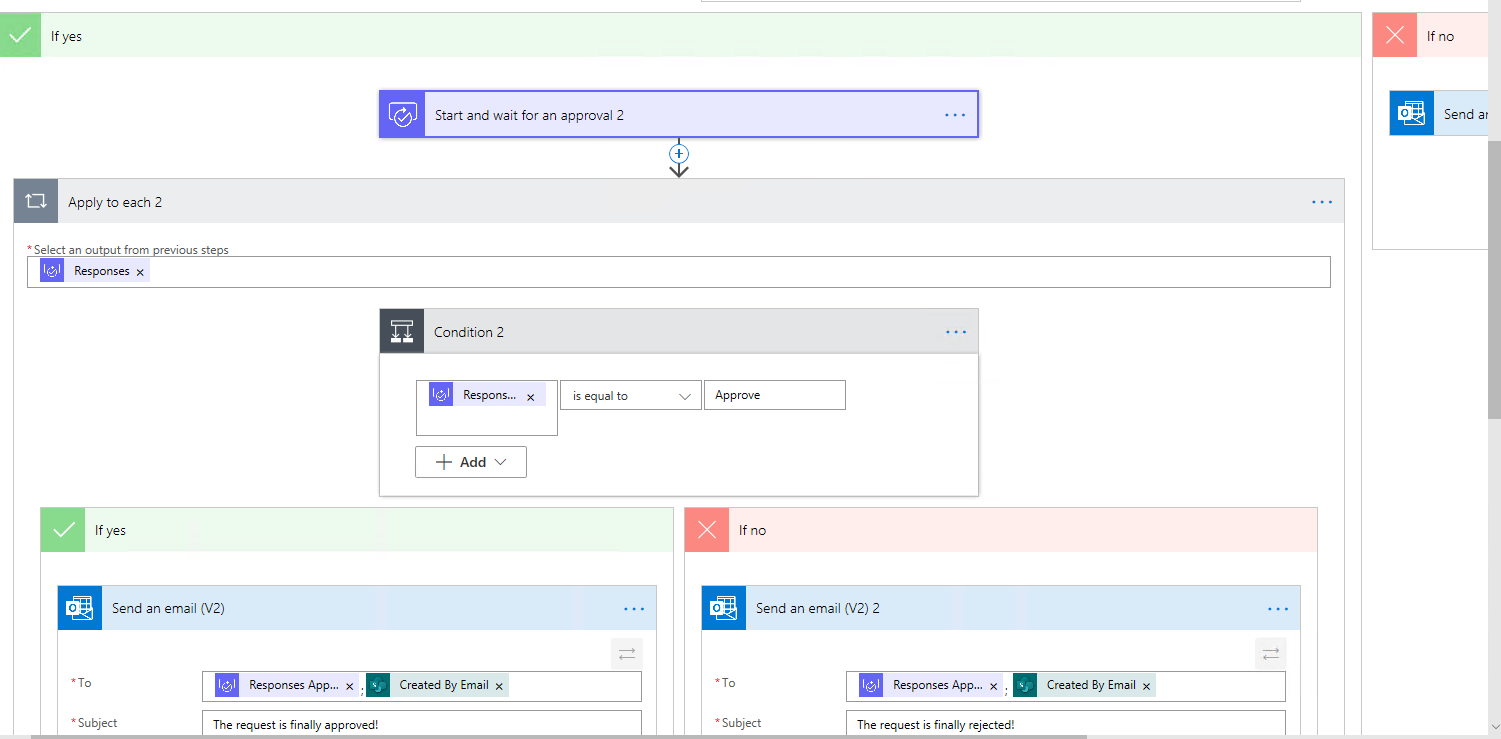Click the Outlook icon in the outer If no branch

click(1411, 113)
